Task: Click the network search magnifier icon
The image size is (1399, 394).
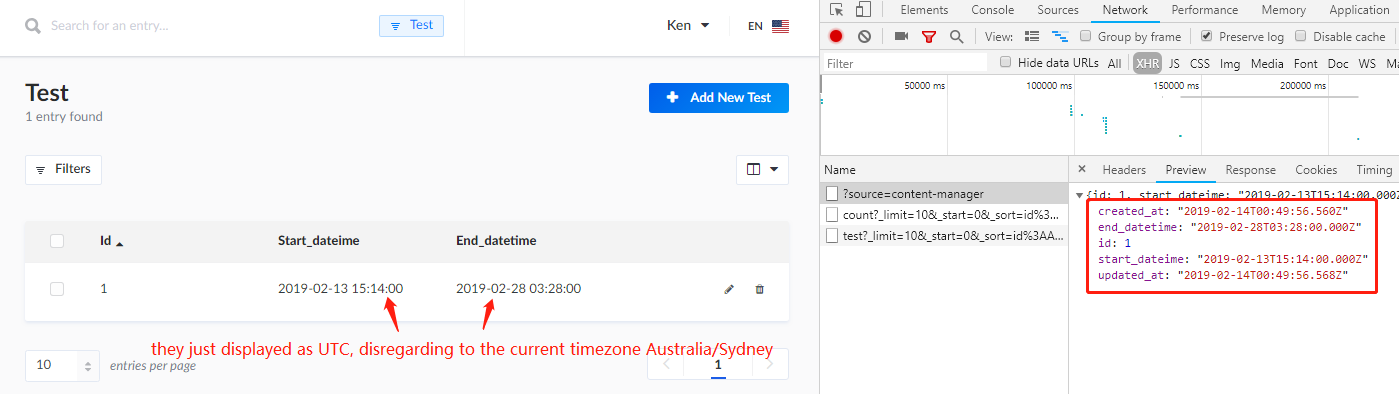Action: point(956,36)
